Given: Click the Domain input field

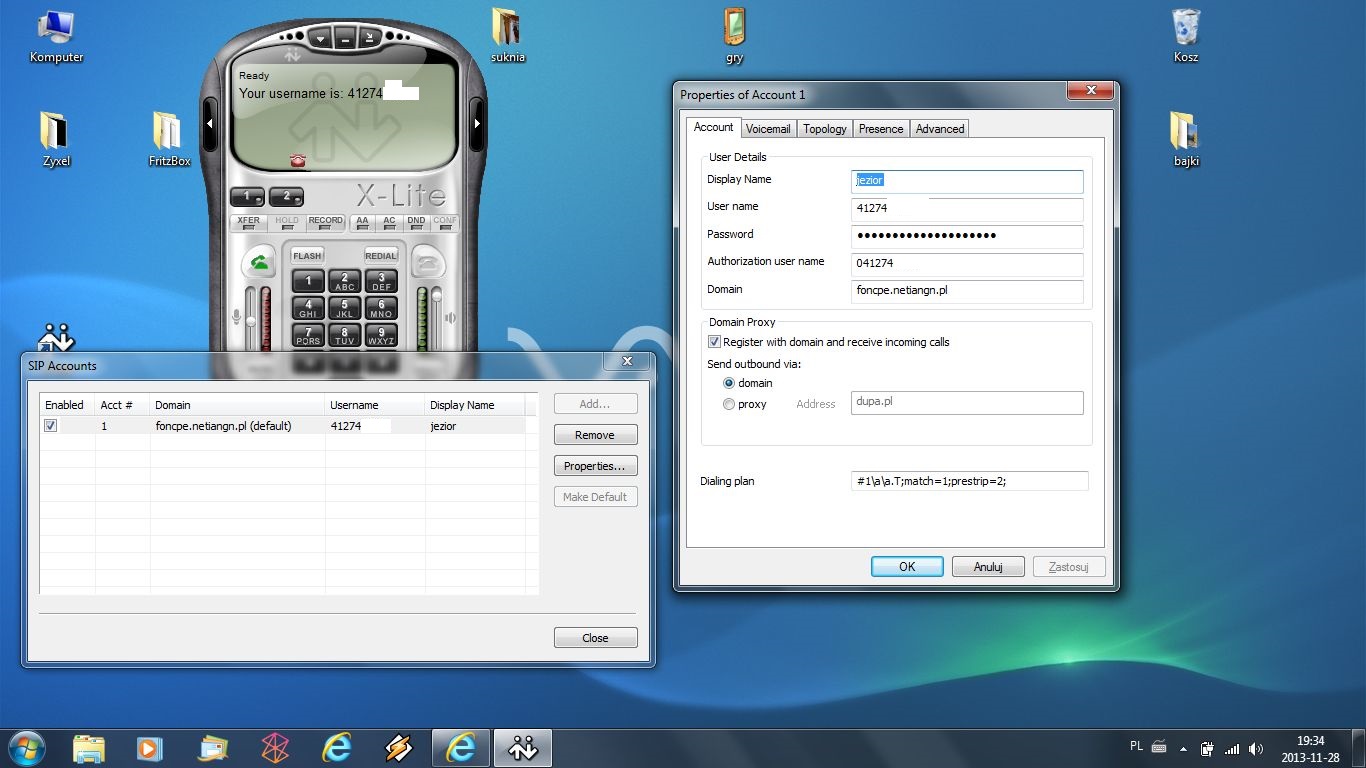Looking at the screenshot, I should (x=967, y=291).
